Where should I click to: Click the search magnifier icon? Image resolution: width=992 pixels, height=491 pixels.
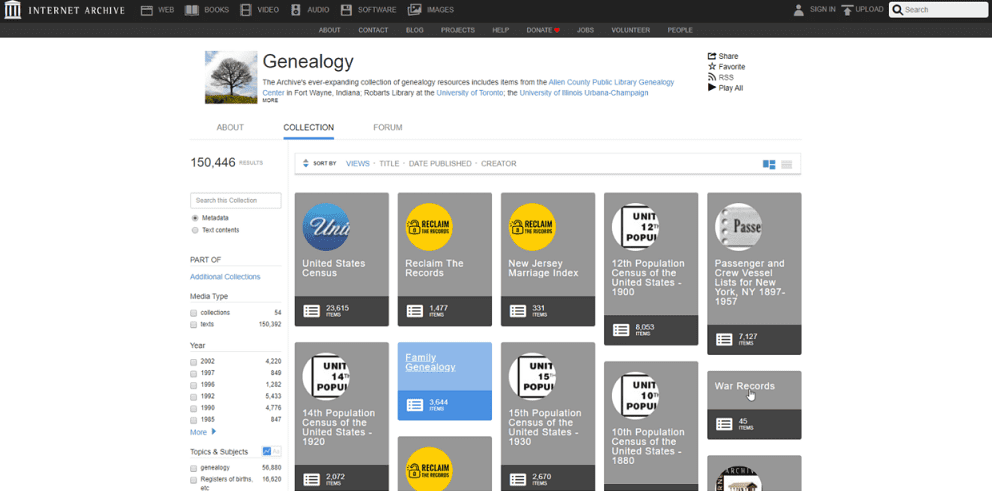tap(897, 9)
